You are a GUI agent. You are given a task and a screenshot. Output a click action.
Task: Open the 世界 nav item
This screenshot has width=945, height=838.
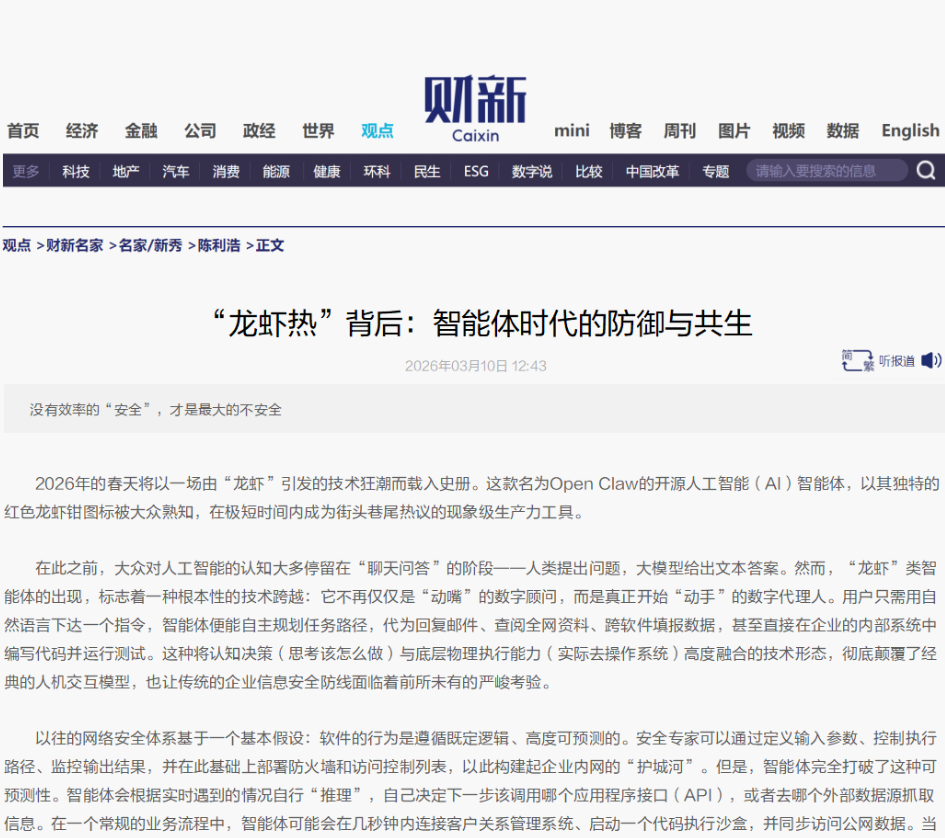pyautogui.click(x=318, y=131)
